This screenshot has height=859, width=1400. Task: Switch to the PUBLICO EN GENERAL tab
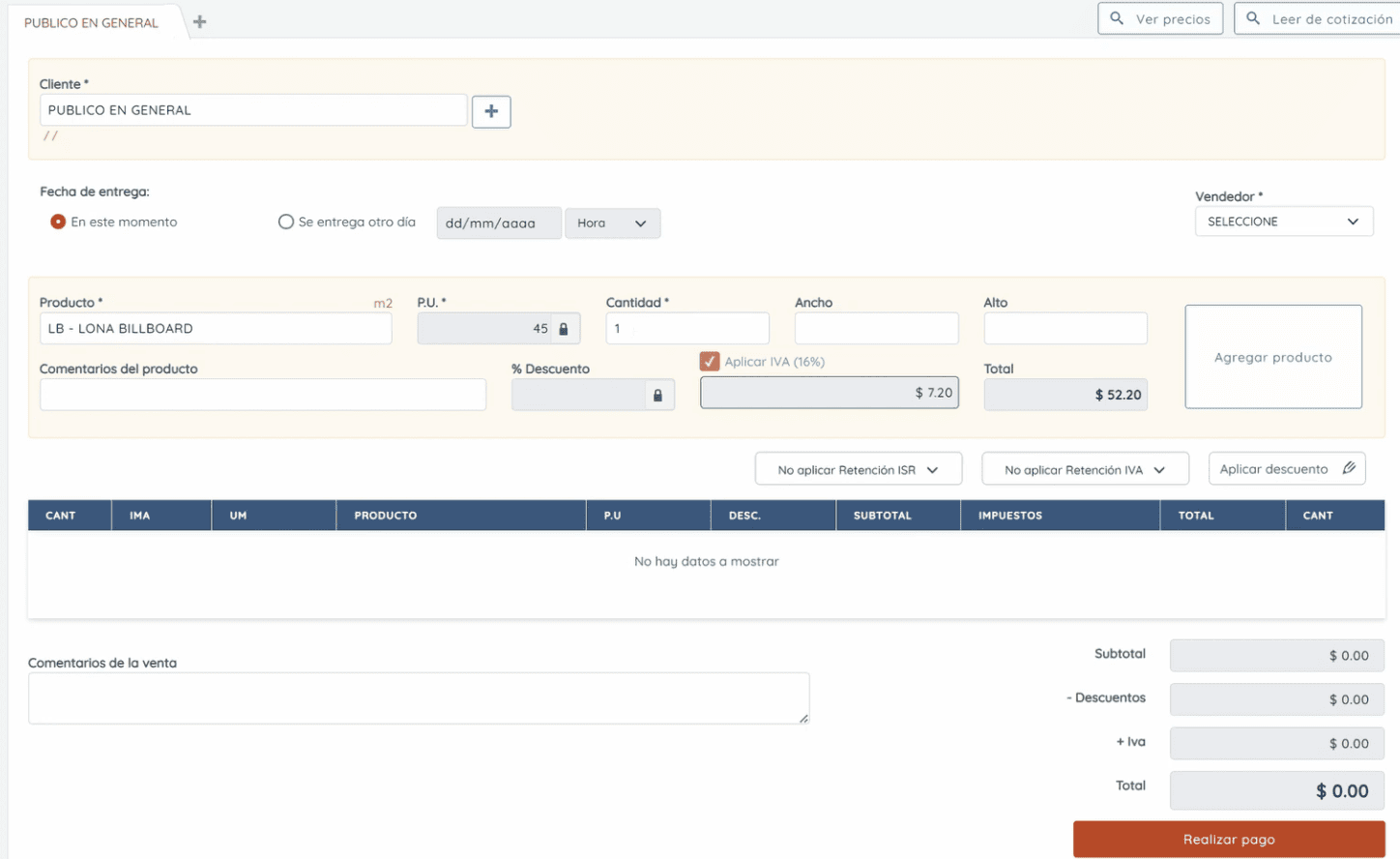91,22
